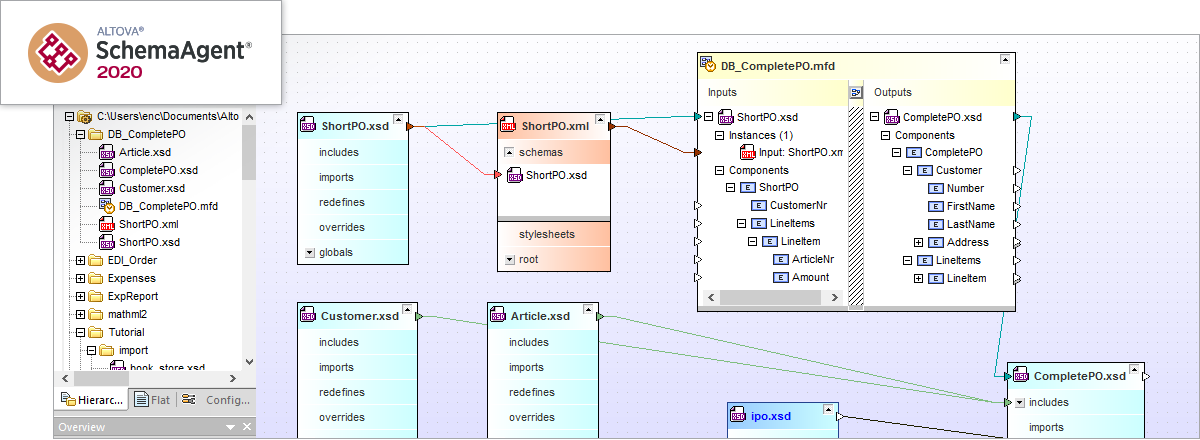Click the Number element icon in Outputs
This screenshot has width=1200, height=440.
coord(935,188)
